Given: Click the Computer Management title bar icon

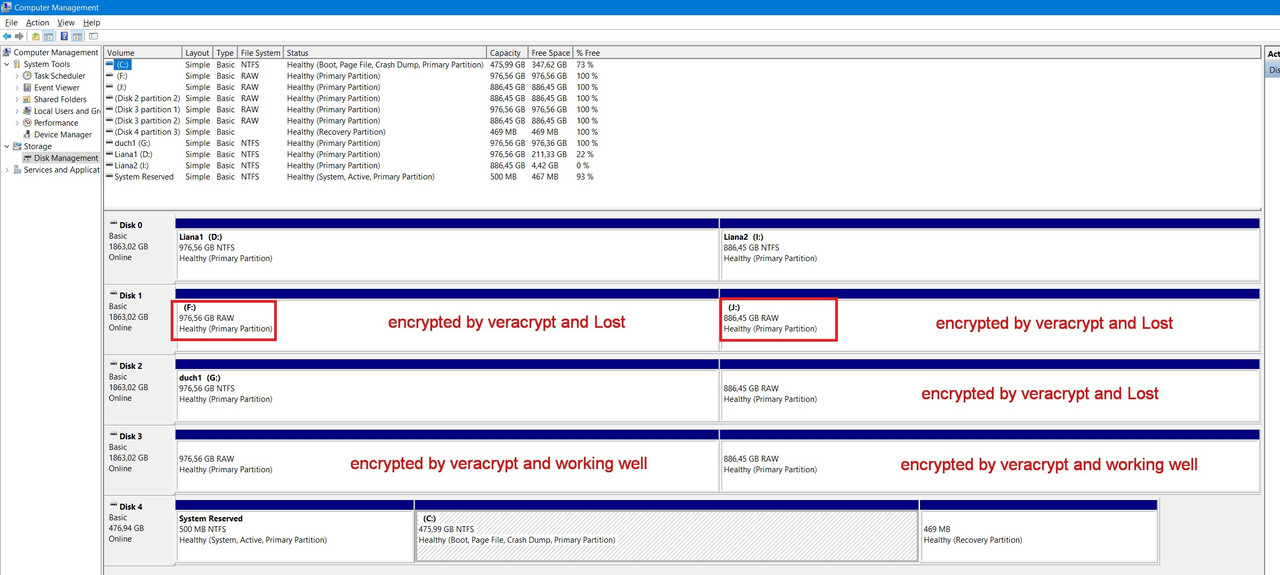Looking at the screenshot, I should 7,7.
